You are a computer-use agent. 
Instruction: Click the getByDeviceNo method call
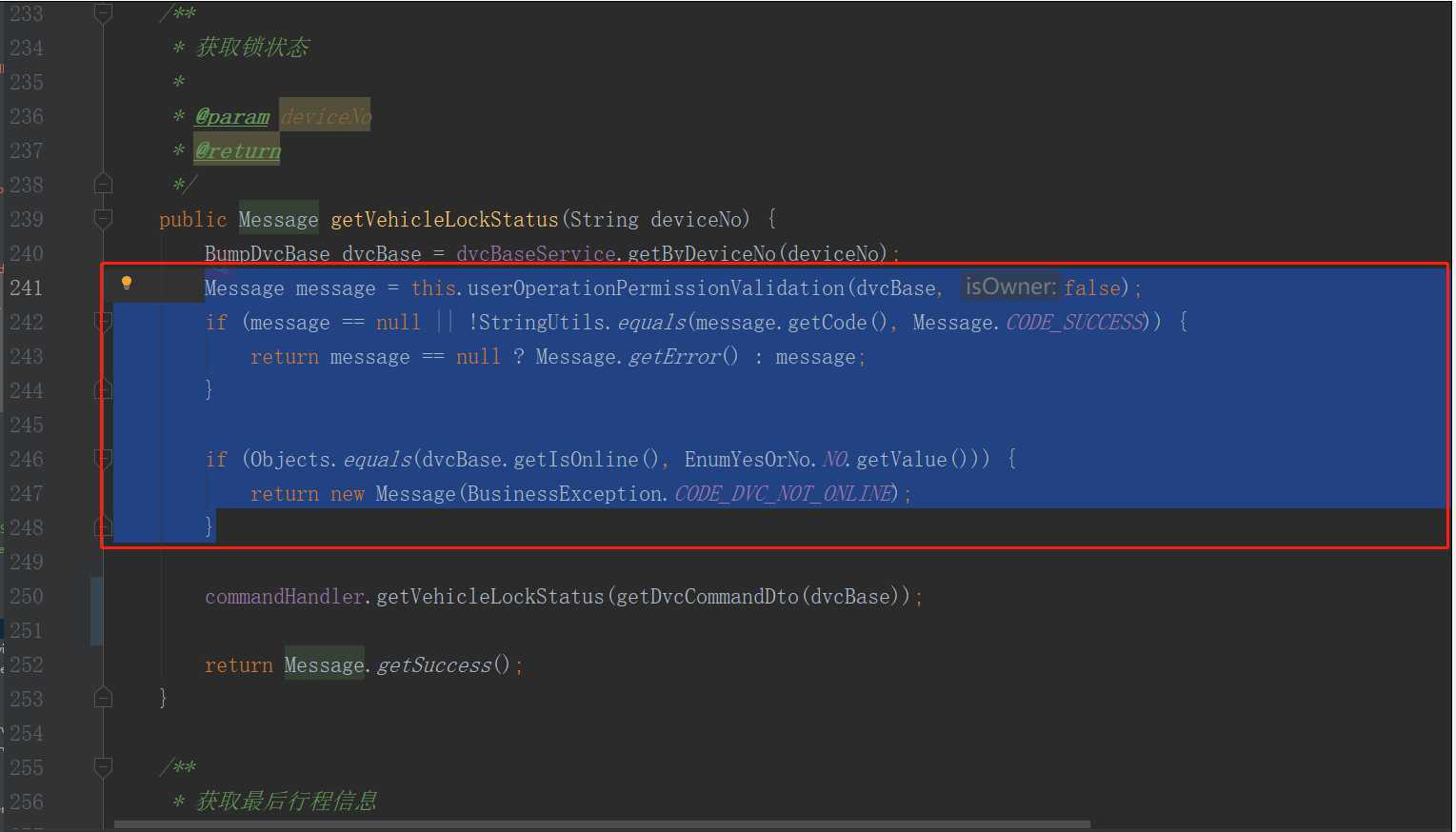click(x=702, y=254)
